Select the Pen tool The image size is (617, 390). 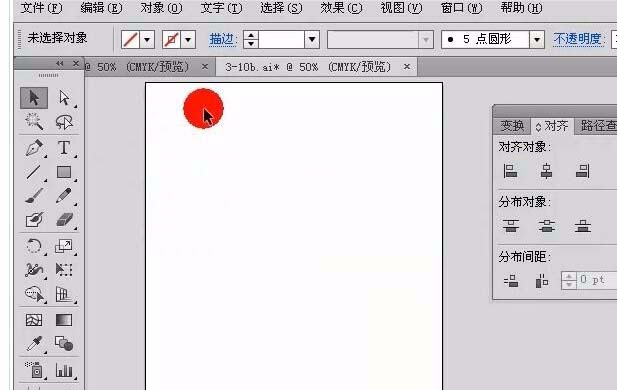pyautogui.click(x=34, y=148)
